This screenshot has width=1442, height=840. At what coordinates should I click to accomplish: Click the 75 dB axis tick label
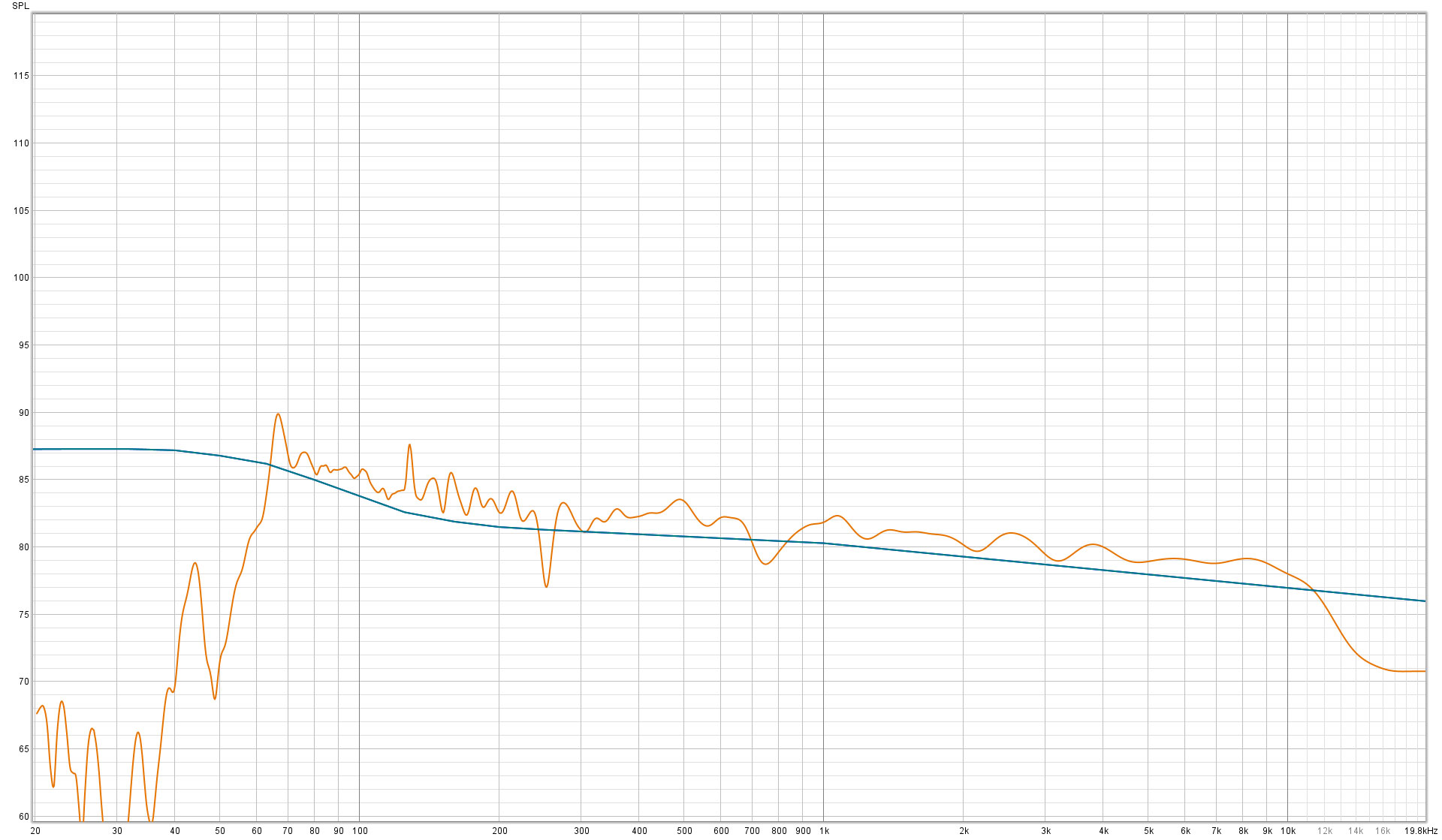click(23, 615)
